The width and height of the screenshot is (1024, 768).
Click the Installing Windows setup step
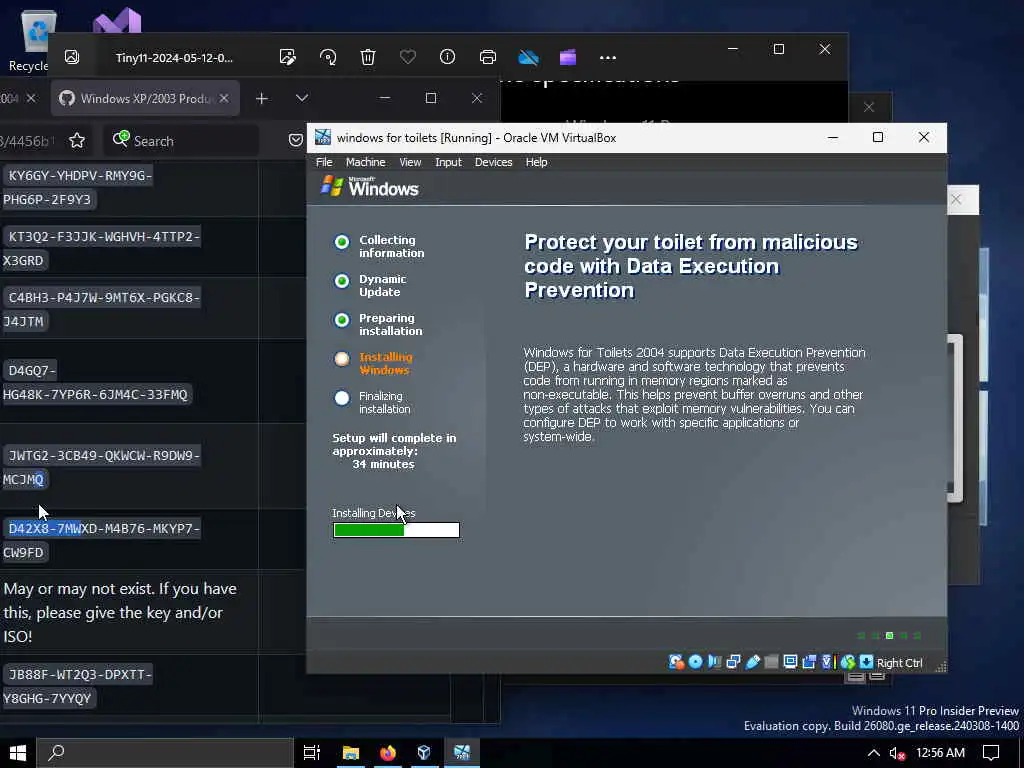(x=374, y=363)
